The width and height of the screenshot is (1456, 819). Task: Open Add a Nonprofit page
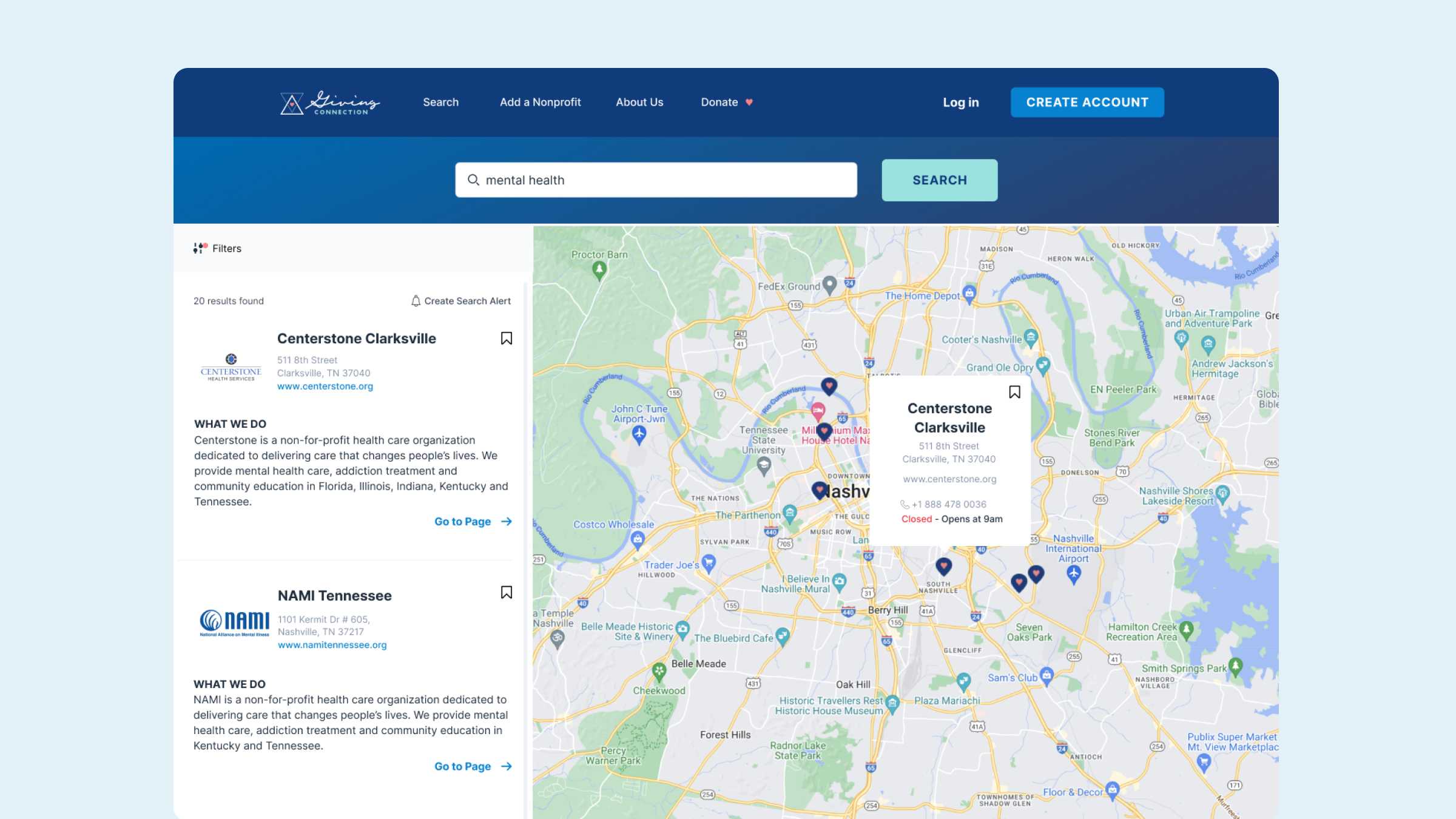[x=540, y=103]
